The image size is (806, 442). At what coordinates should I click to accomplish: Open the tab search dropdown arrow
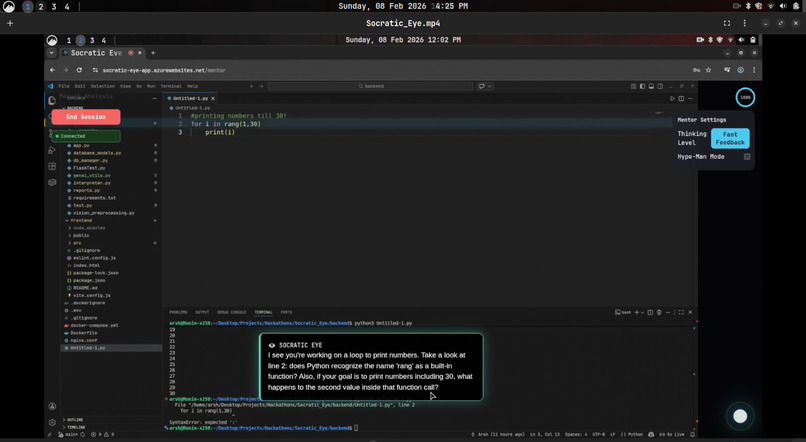[x=51, y=53]
